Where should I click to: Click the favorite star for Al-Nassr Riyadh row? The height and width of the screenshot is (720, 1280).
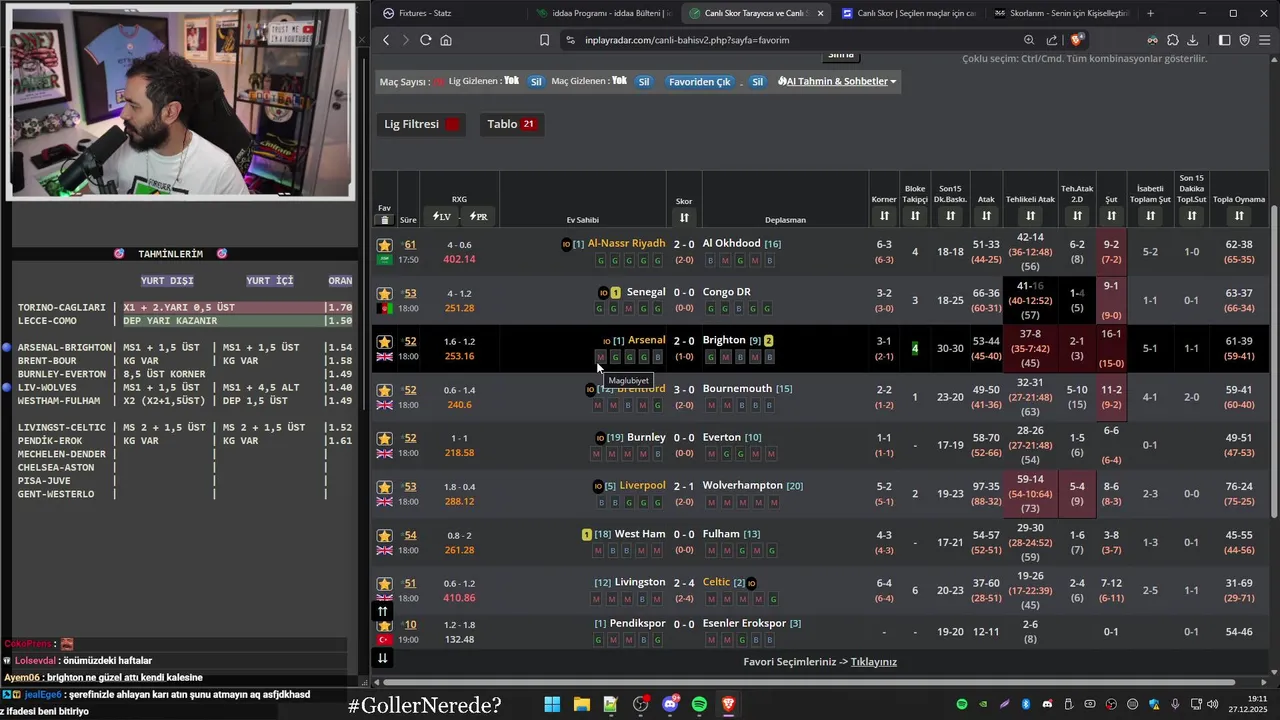[x=384, y=245]
